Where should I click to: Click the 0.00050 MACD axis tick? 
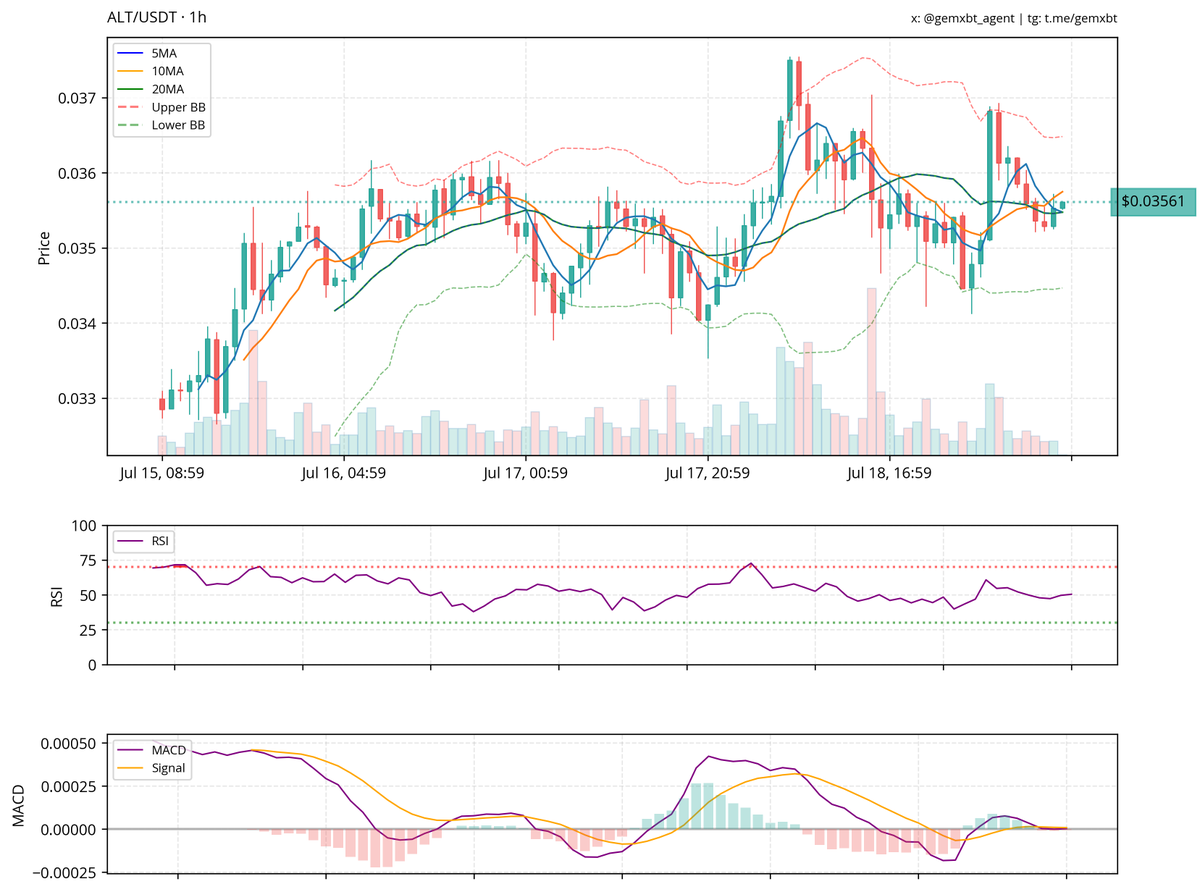click(68, 744)
